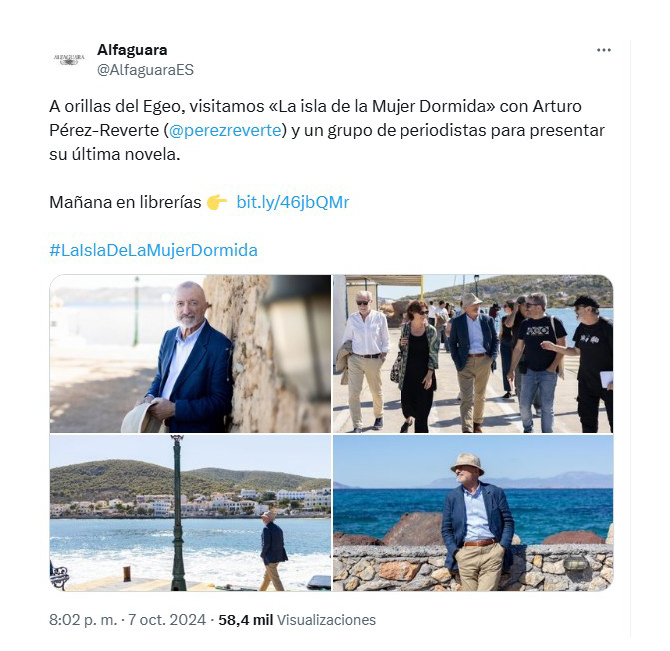The image size is (670, 651).
Task: Click the 'Mañana en librerías' text line
Action: point(125,202)
